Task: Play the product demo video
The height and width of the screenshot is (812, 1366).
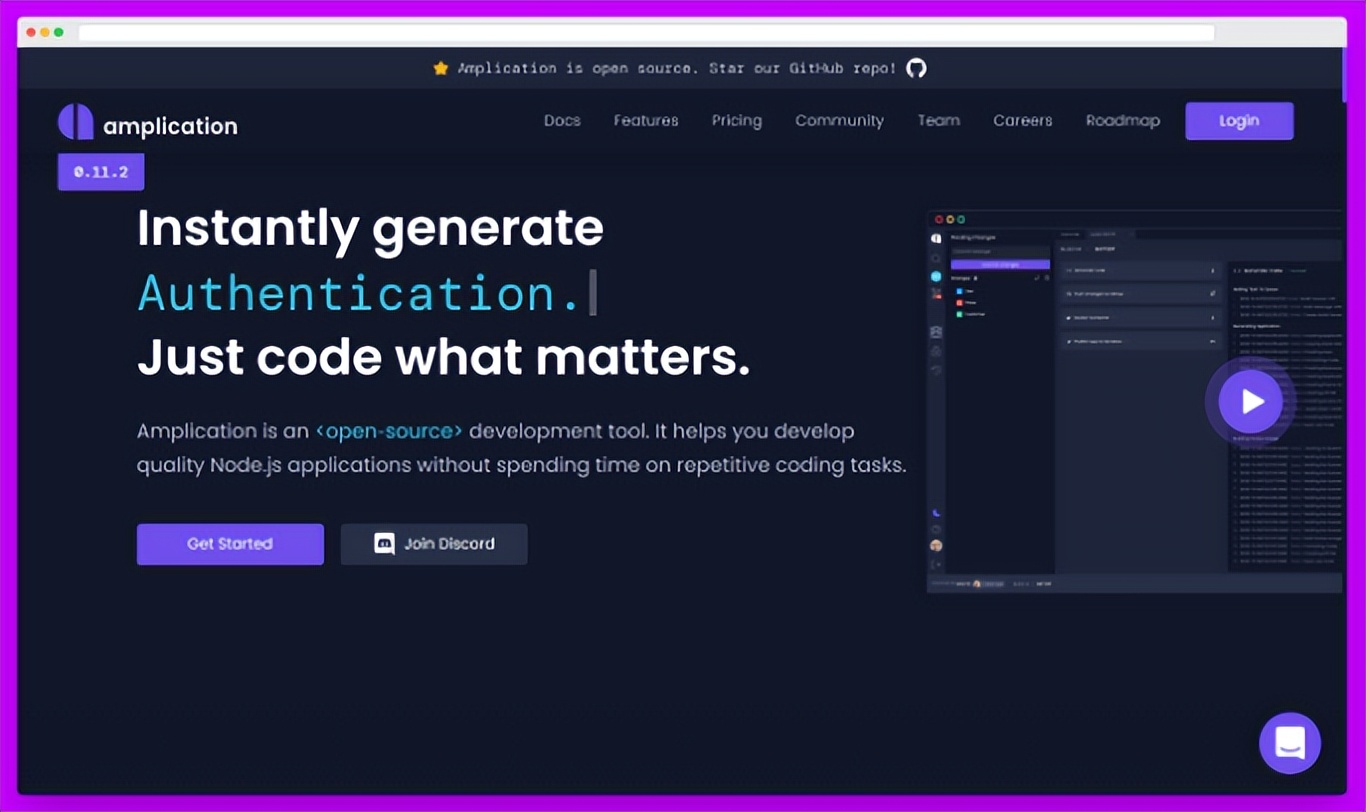Action: point(1250,401)
